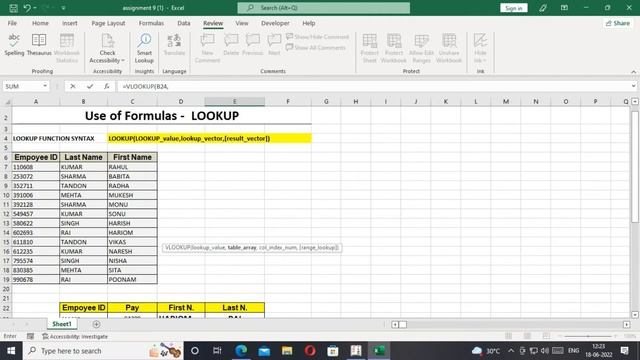Open the Thesaurus tool
This screenshot has height=360, width=640.
click(x=39, y=45)
